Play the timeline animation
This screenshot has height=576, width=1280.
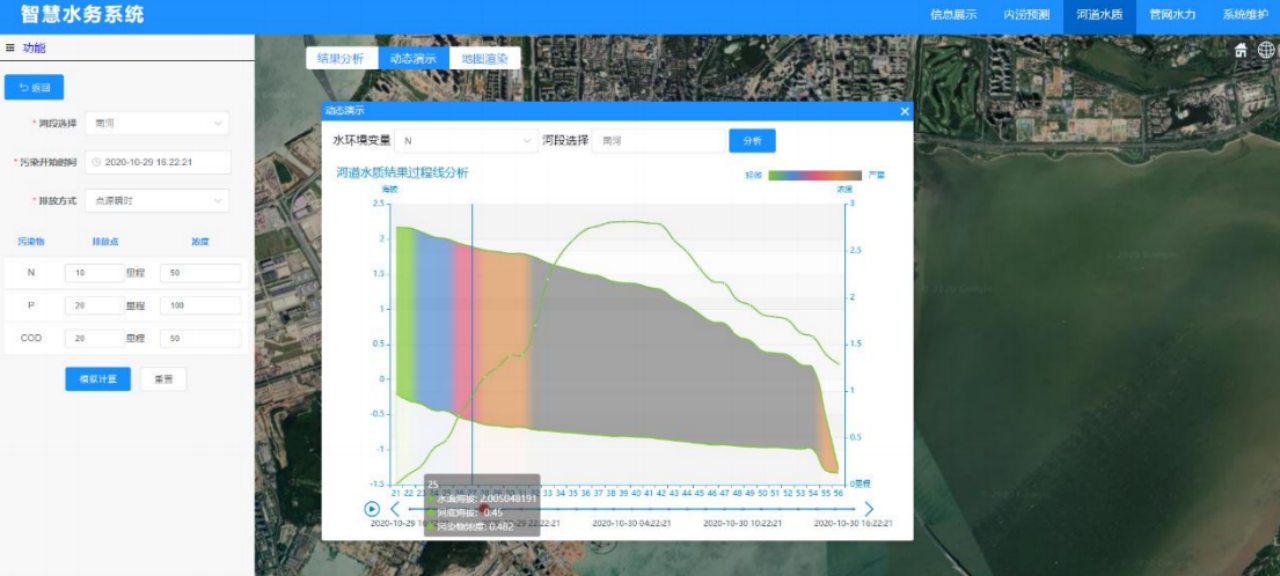[x=372, y=509]
